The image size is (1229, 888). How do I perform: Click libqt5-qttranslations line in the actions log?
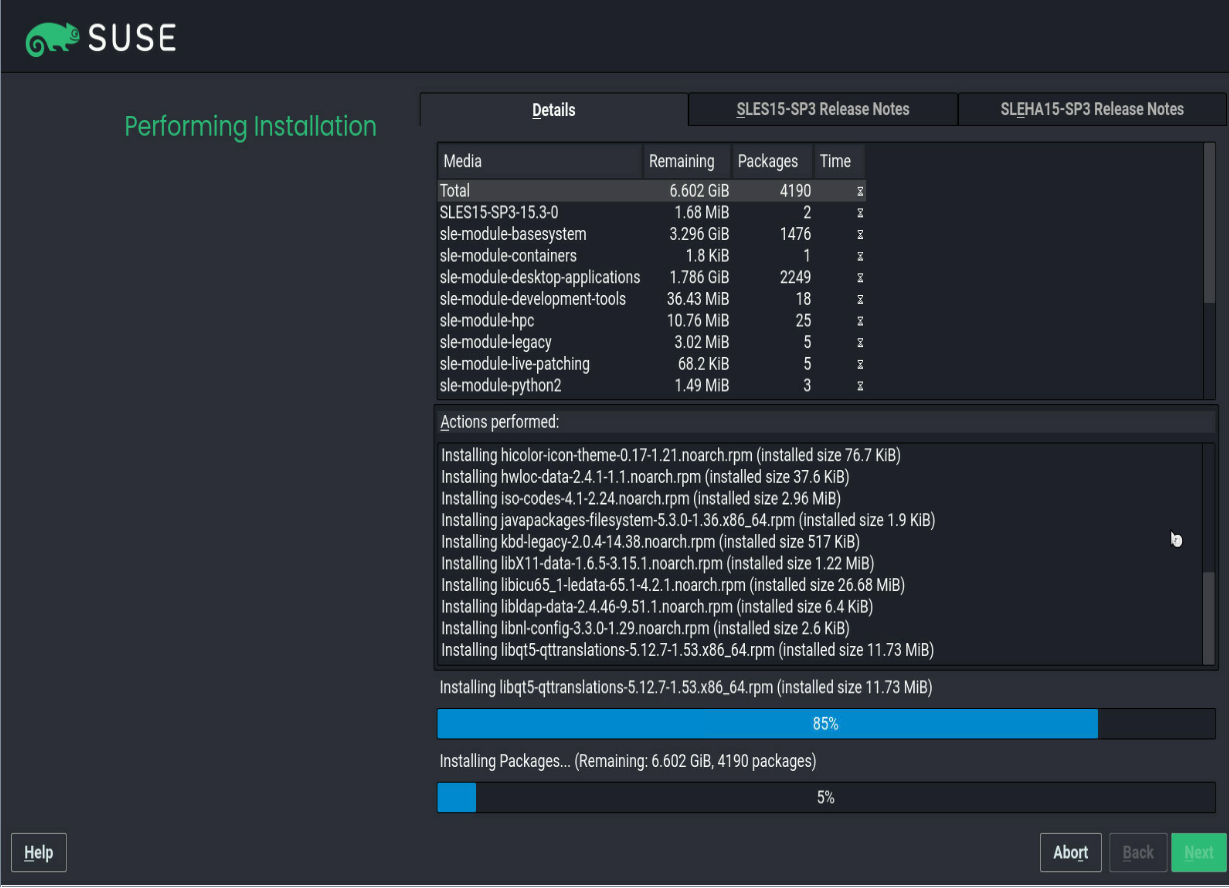point(687,651)
